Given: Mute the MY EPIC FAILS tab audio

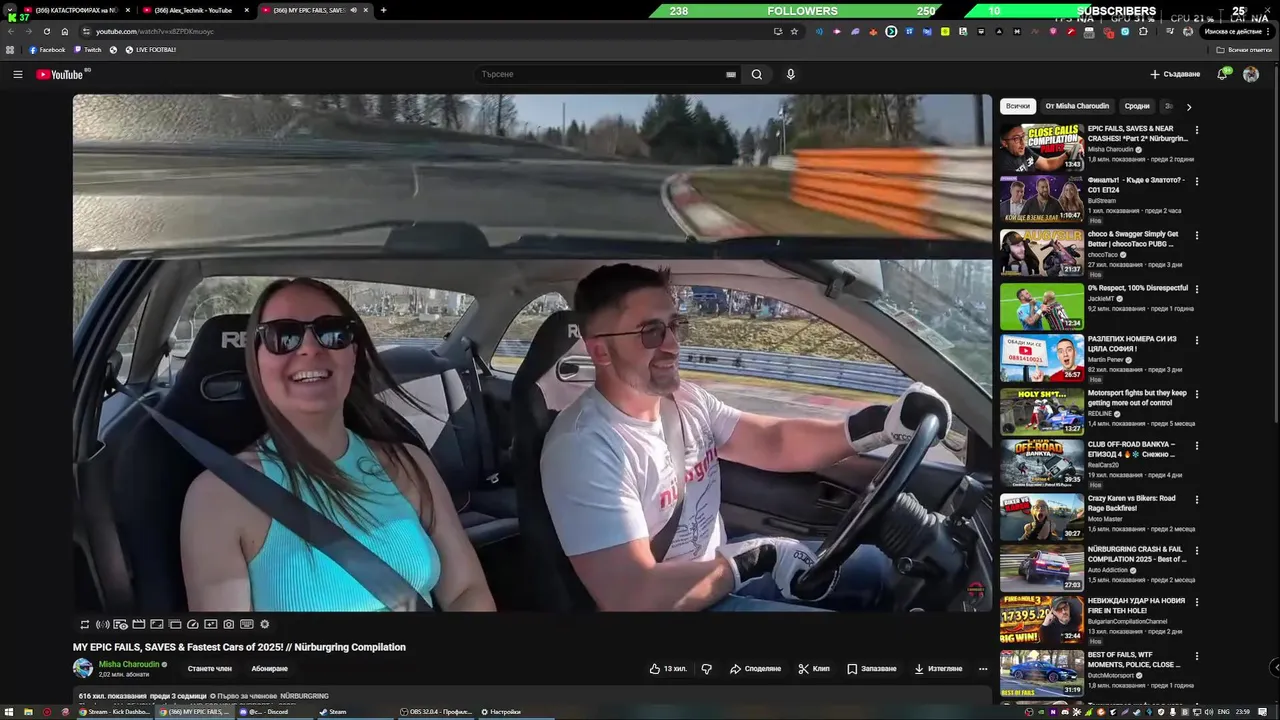Looking at the screenshot, I should click(353, 10).
